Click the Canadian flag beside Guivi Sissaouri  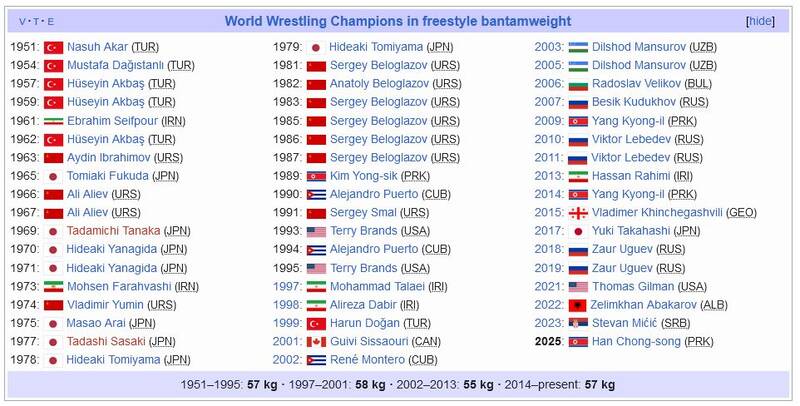tap(316, 341)
